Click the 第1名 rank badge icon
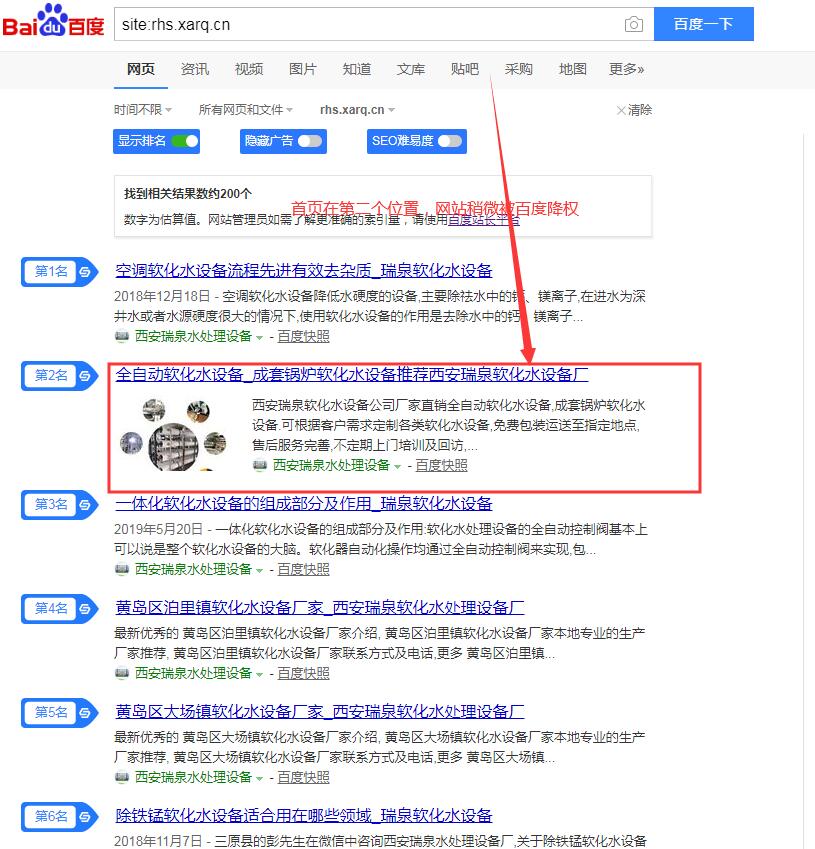This screenshot has height=849, width=815. (x=59, y=271)
